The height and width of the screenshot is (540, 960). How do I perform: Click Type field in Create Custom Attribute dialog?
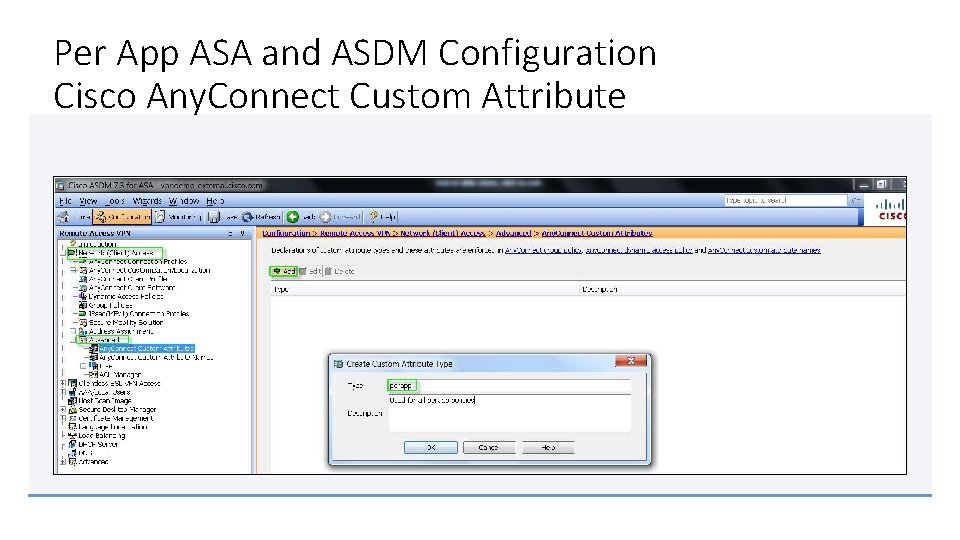pos(509,386)
